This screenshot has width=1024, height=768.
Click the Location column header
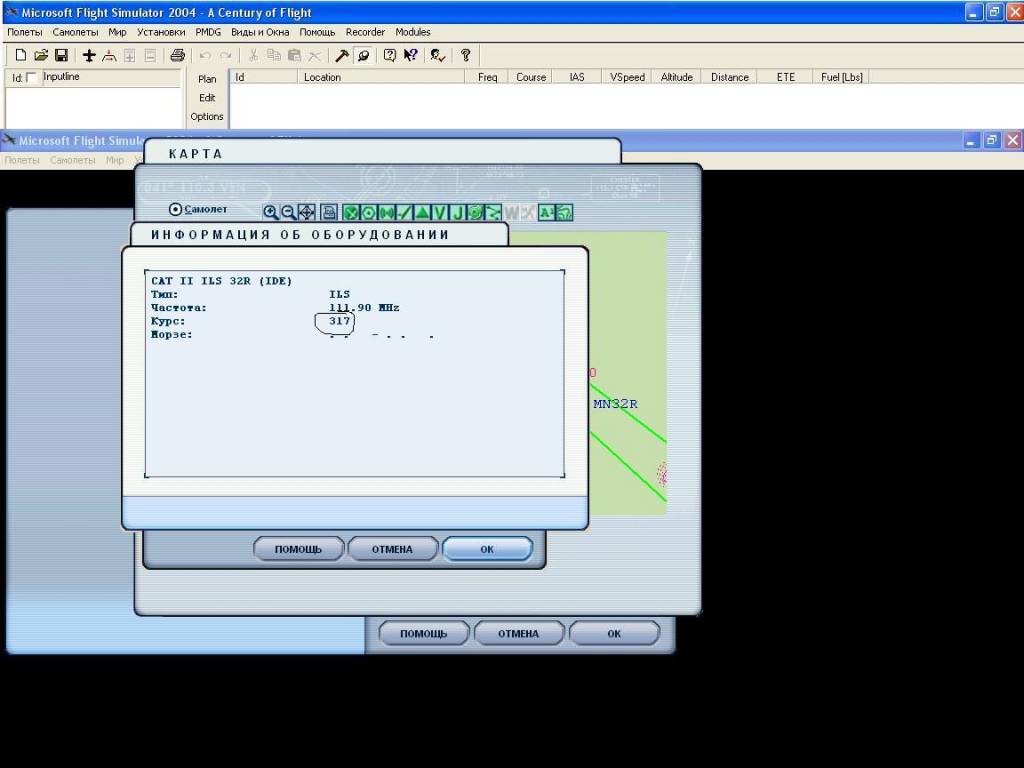[x=322, y=77]
